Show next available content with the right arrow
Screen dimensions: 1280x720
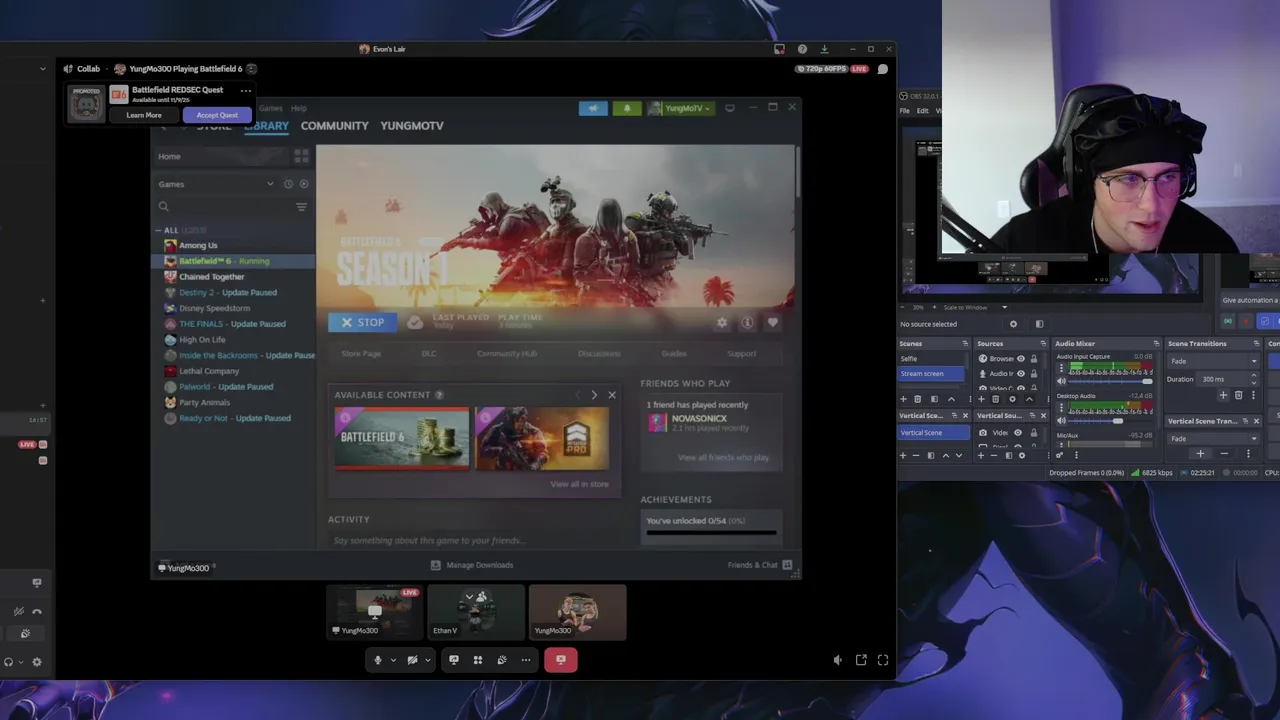coord(594,395)
